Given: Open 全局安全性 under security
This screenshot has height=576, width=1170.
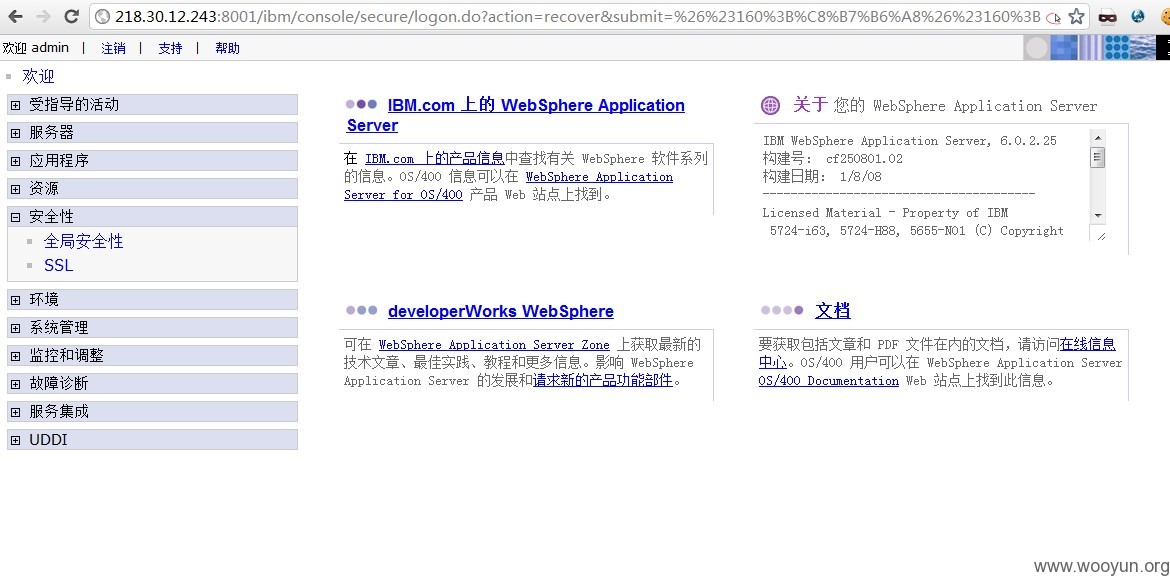Looking at the screenshot, I should 84,241.
